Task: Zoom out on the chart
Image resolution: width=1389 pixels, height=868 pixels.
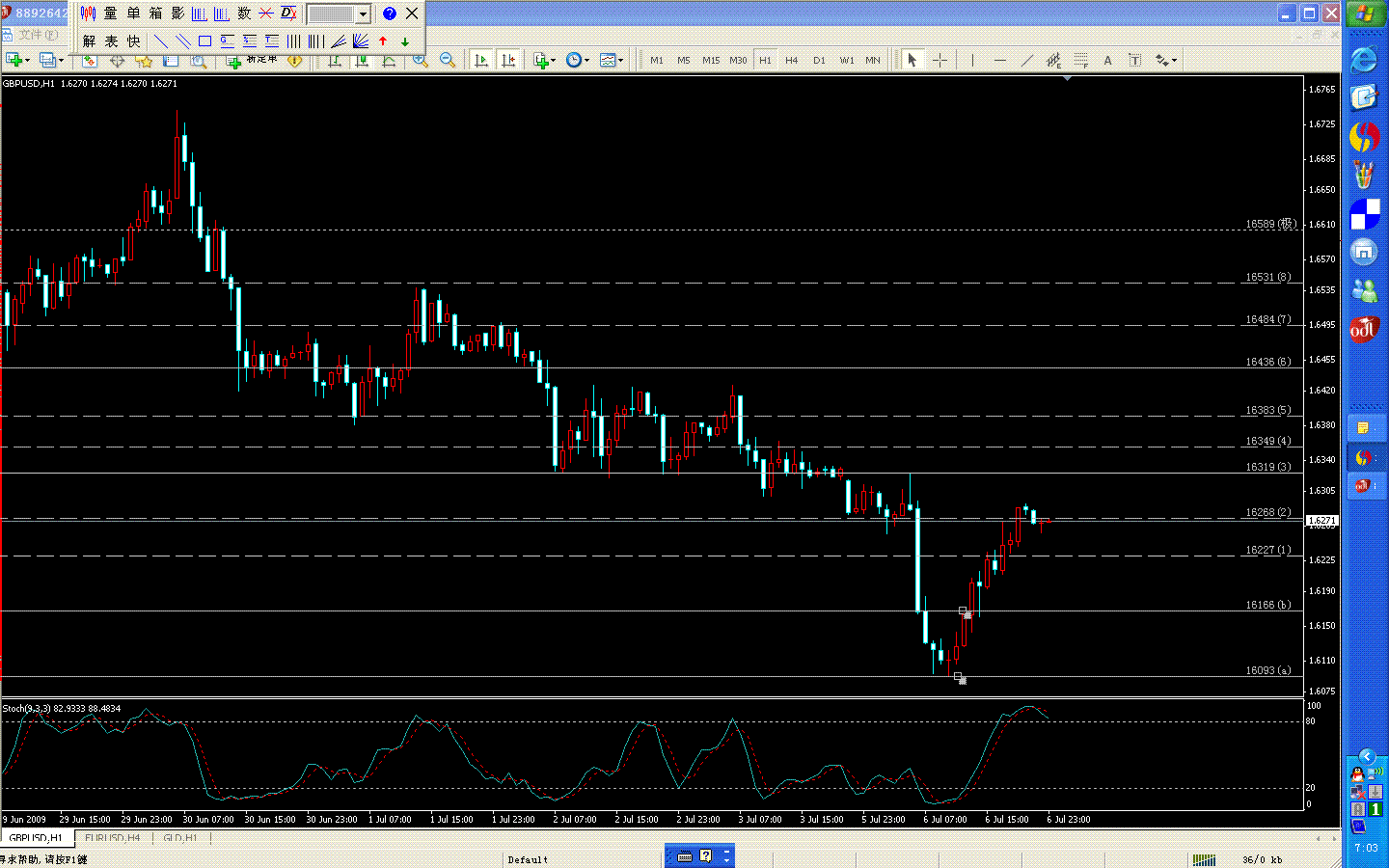Action: (448, 60)
